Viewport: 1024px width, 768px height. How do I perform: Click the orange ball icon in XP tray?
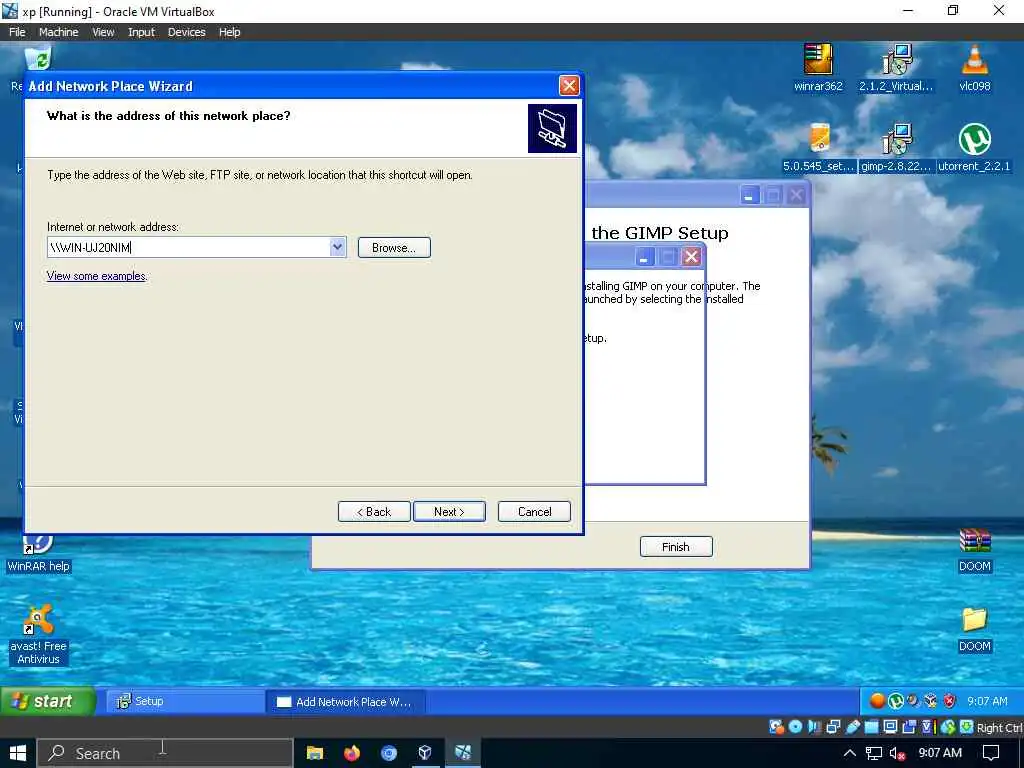coord(877,701)
